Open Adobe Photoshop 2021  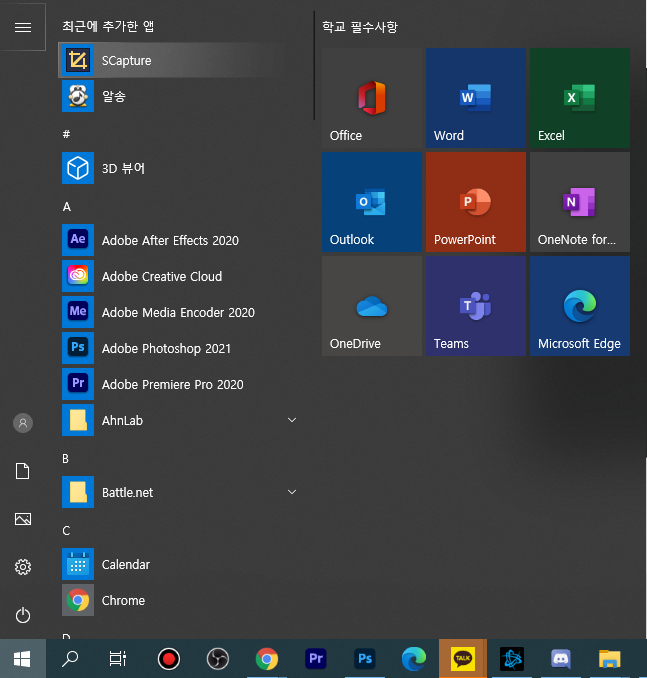coord(179,348)
